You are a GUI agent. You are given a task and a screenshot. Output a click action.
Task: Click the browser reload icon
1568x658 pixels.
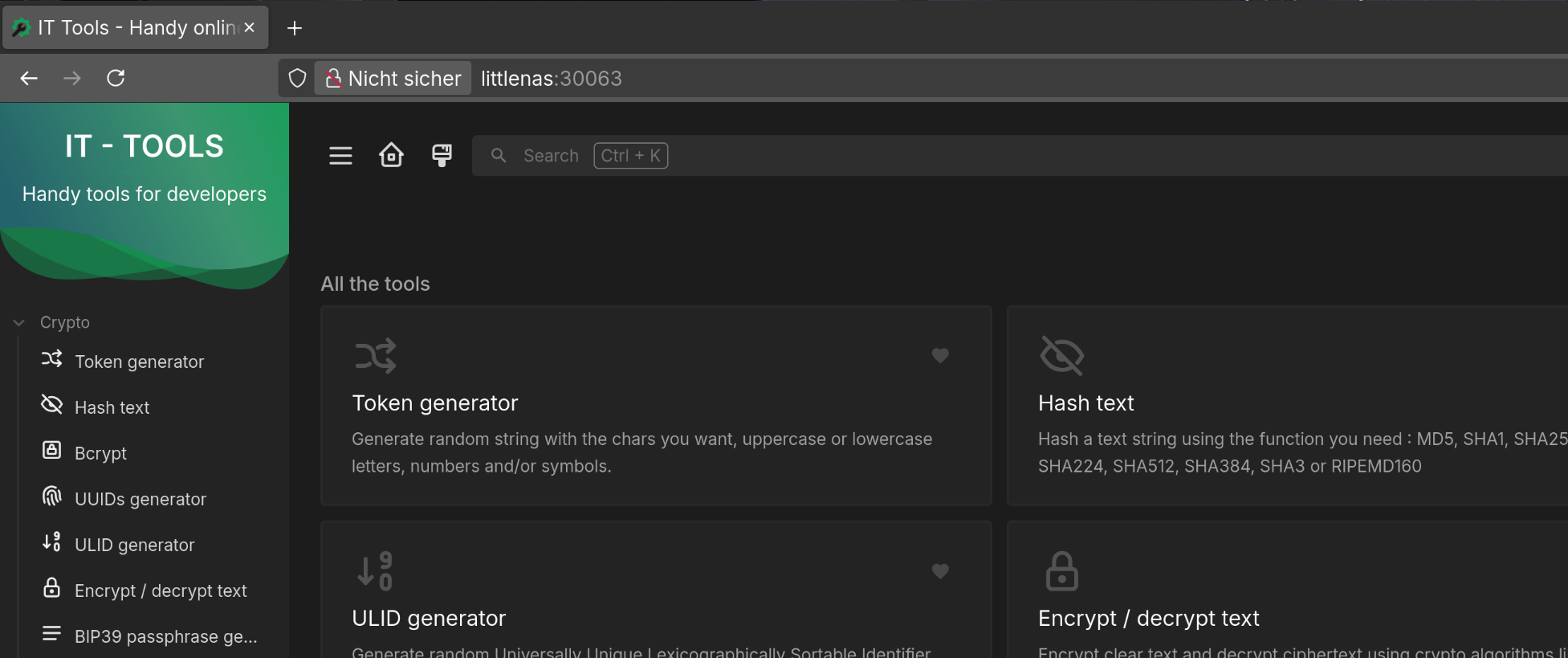(x=116, y=78)
